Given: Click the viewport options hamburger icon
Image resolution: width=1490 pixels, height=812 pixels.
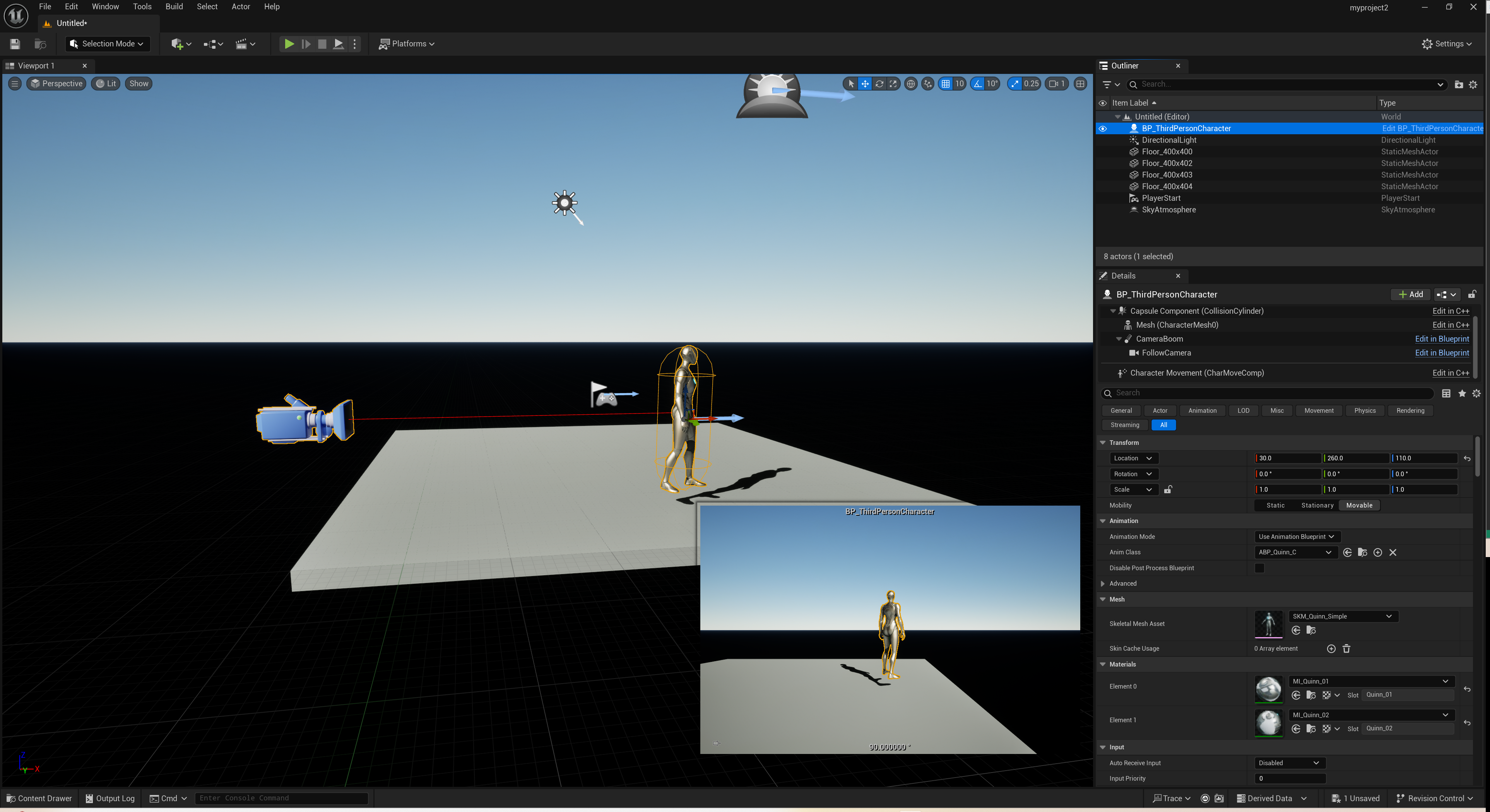Looking at the screenshot, I should (15, 84).
